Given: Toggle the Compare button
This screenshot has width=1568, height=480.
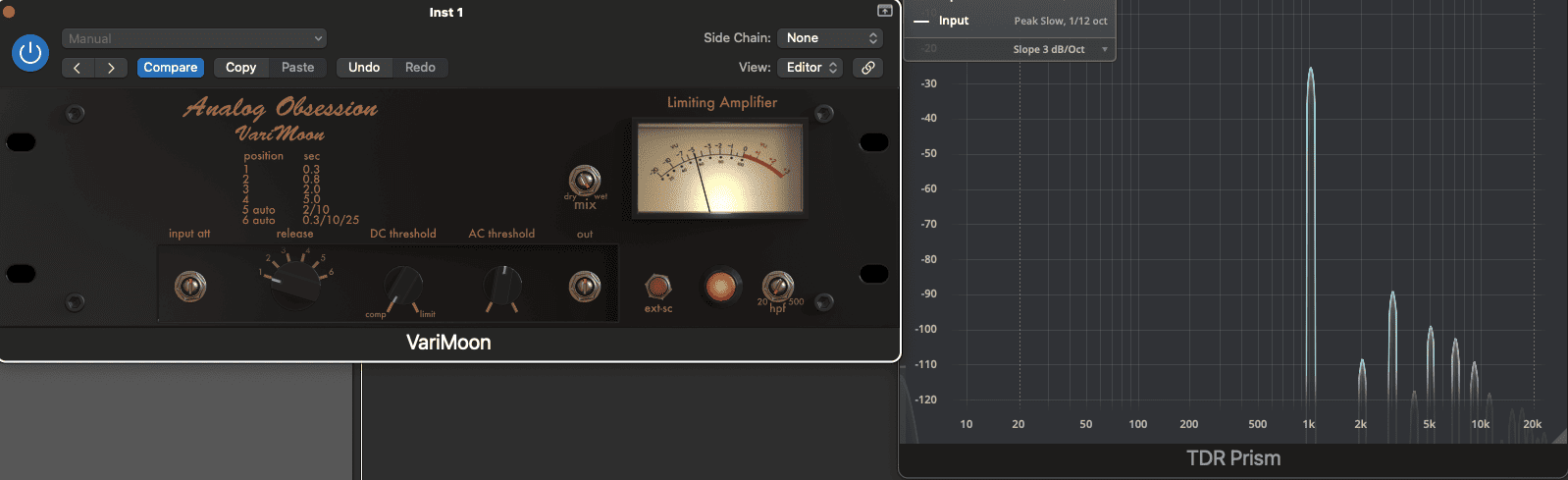Looking at the screenshot, I should pyautogui.click(x=171, y=68).
